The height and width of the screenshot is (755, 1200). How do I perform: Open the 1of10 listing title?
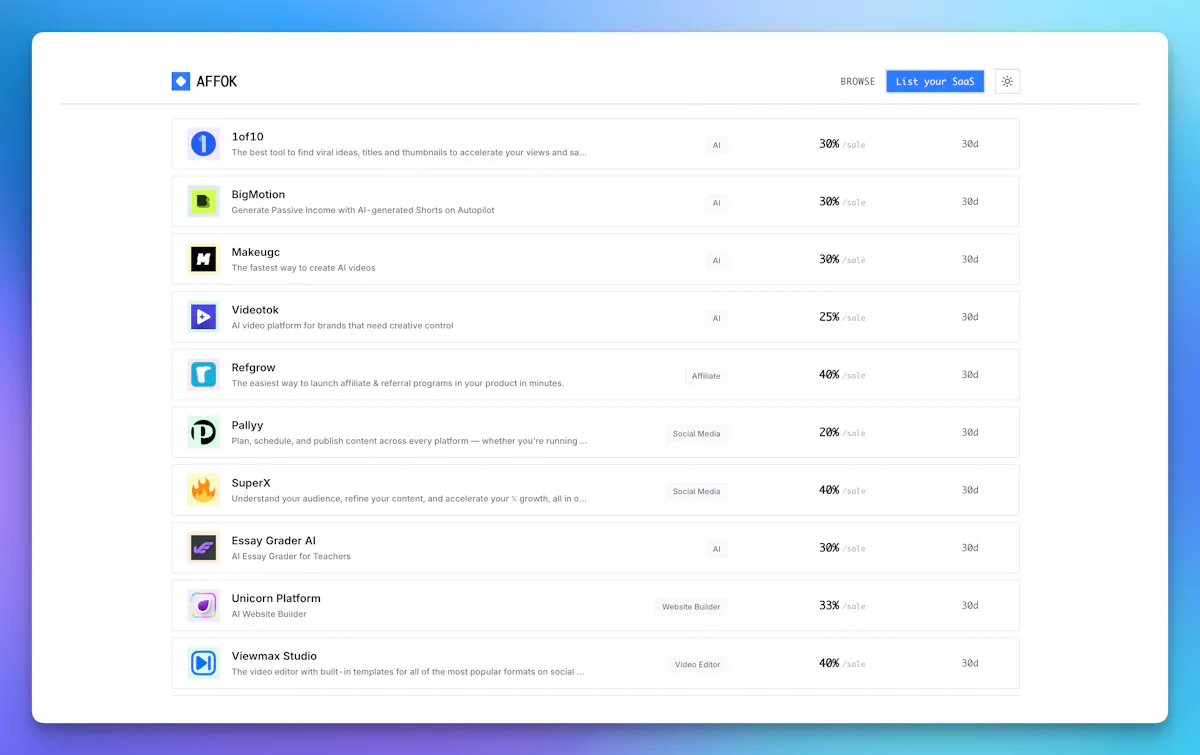pos(248,137)
